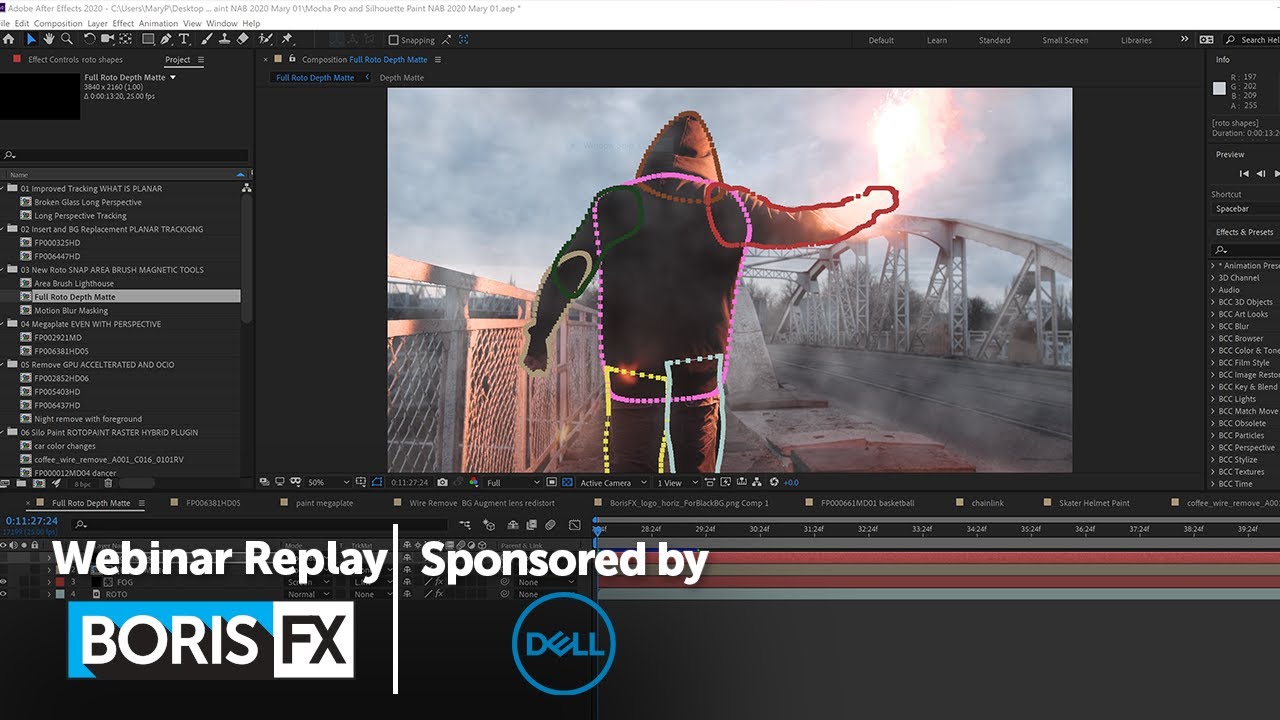Open the Project panel hamburger menu
Viewport: 1280px width, 720px height.
200,60
